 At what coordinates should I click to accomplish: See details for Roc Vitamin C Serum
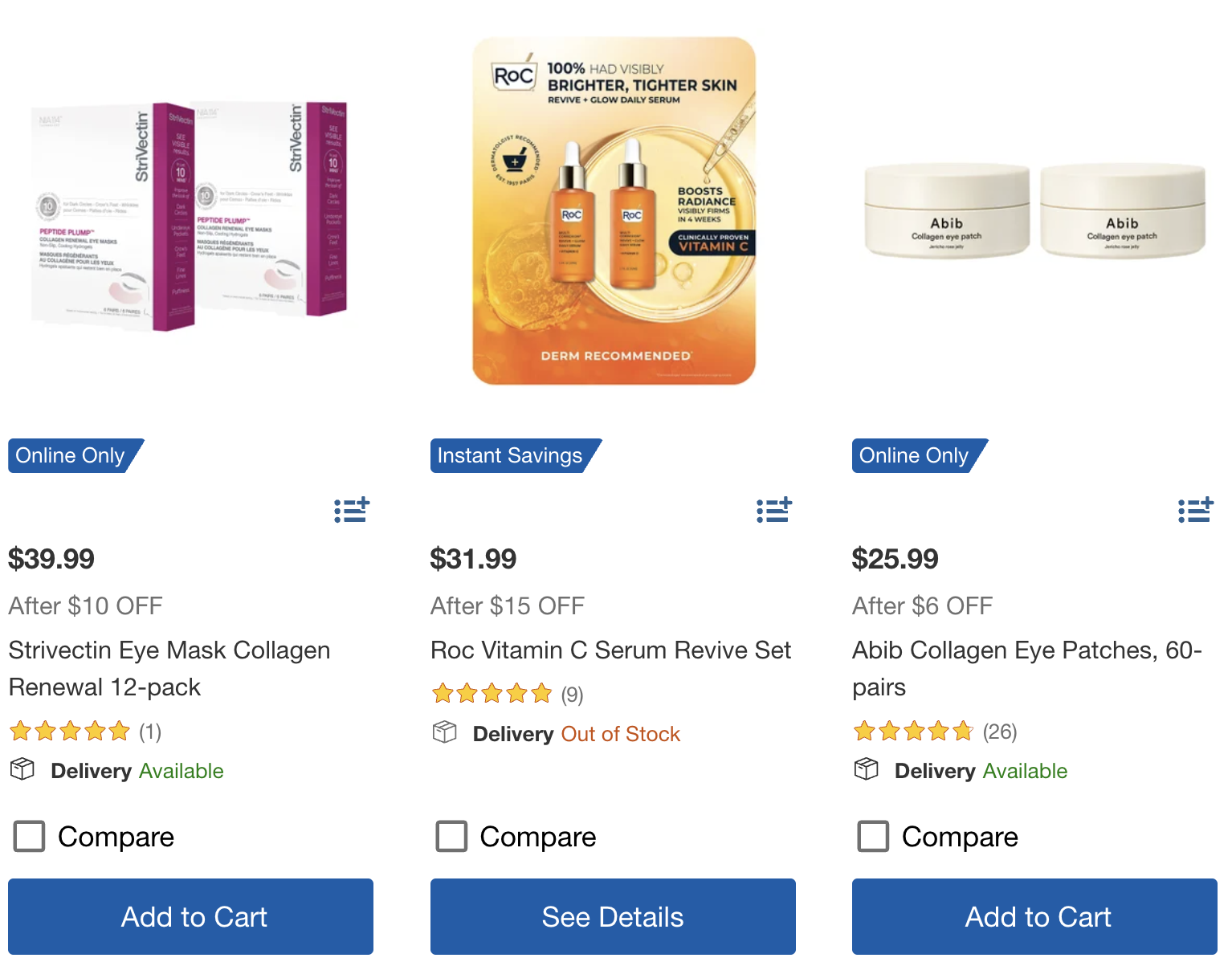613,916
